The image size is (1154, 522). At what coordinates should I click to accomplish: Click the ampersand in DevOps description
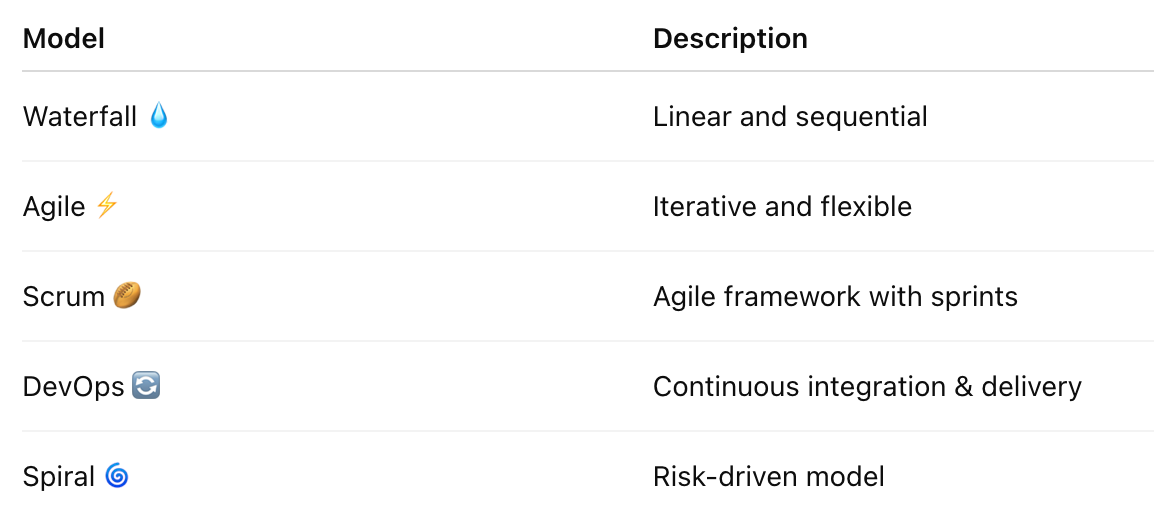[964, 387]
